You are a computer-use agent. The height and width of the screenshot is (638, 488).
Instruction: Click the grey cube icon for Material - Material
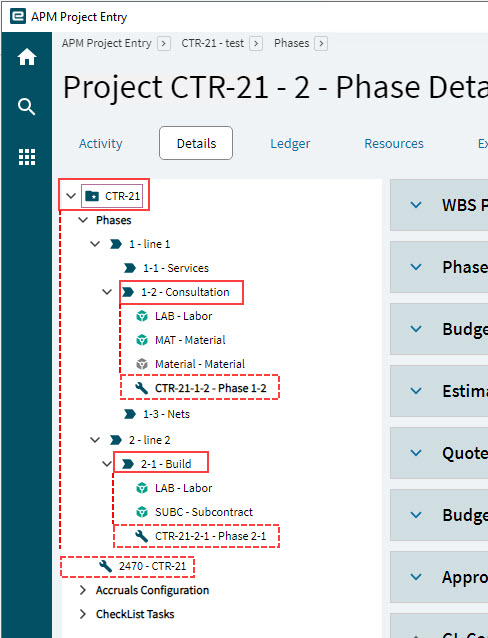[142, 364]
